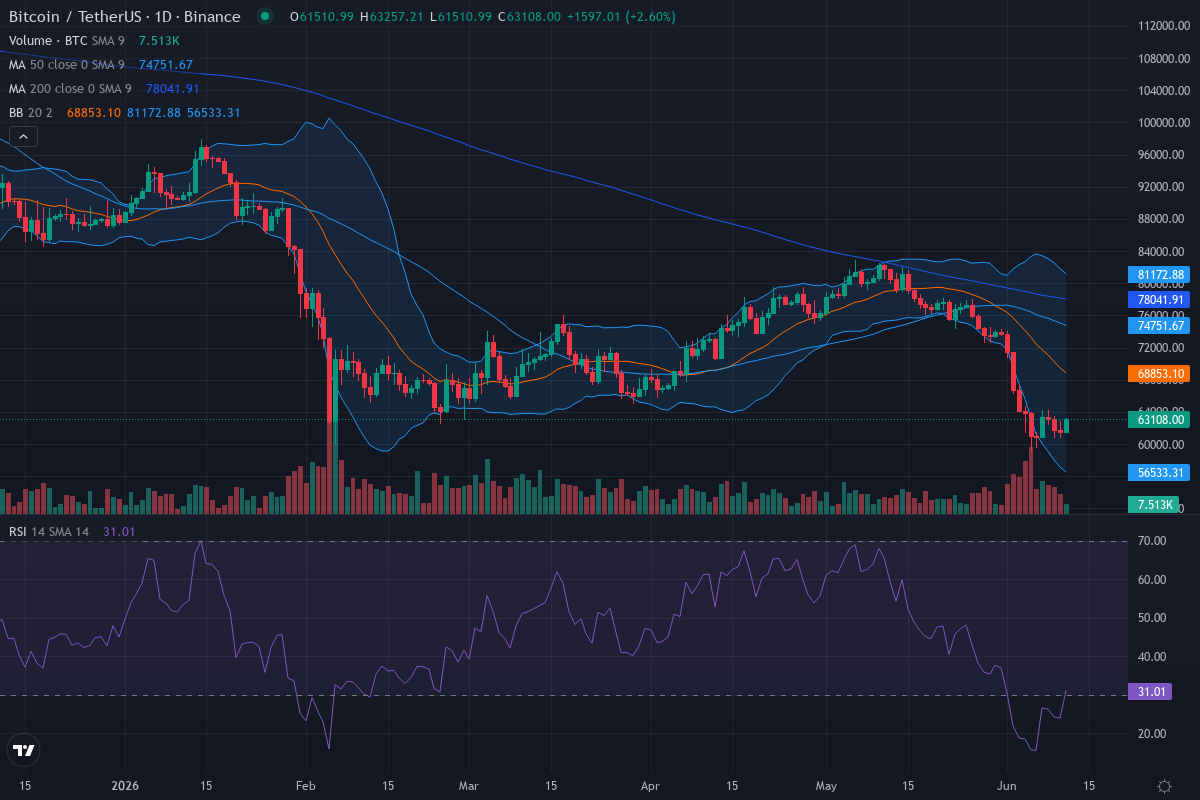1200x800 pixels.
Task: Select the RSI 14 SMA 14 legend
Action: pyautogui.click(x=49, y=531)
